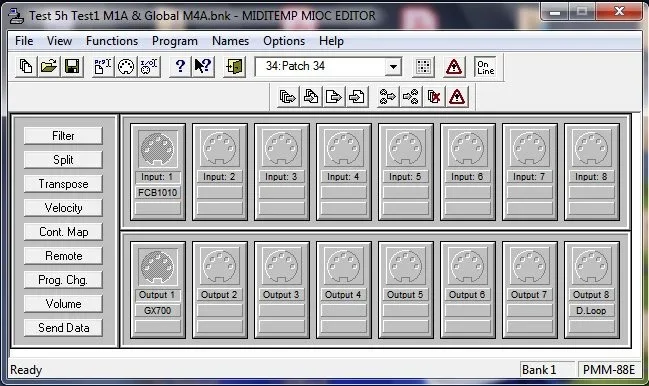Click the Cont. Map button
649x386 pixels.
coord(63,232)
